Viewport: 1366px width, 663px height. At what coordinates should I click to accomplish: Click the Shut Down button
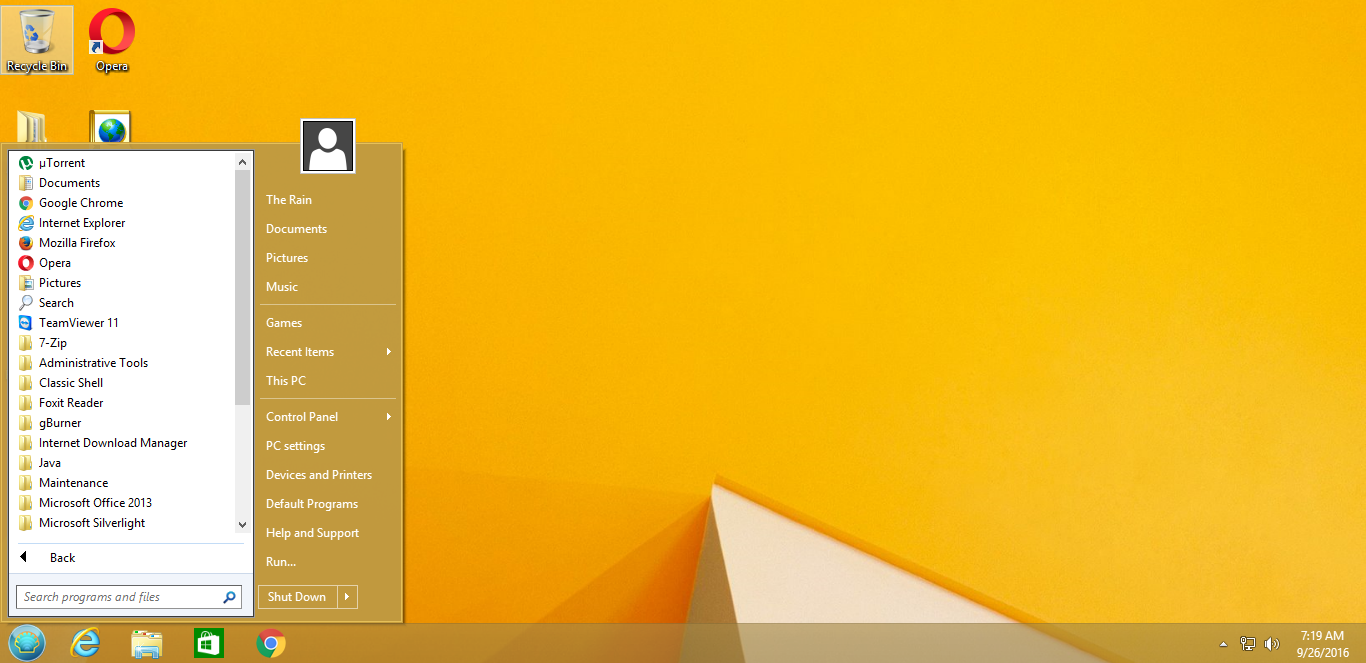click(x=298, y=597)
